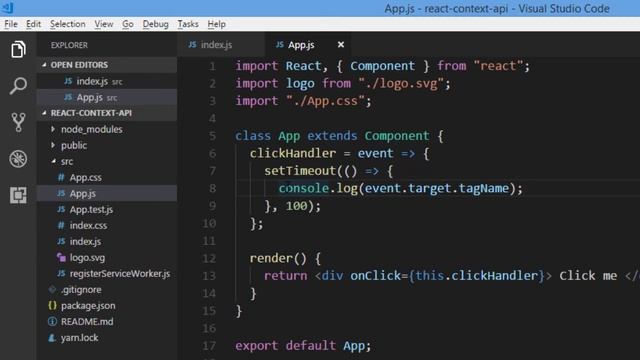
Task: Open the Debug menu
Action: [156, 24]
